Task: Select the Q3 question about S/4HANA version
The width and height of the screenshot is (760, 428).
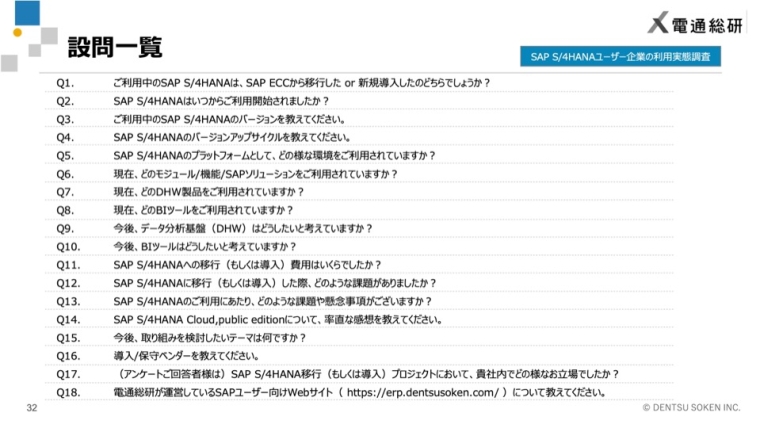Action: tap(229, 119)
